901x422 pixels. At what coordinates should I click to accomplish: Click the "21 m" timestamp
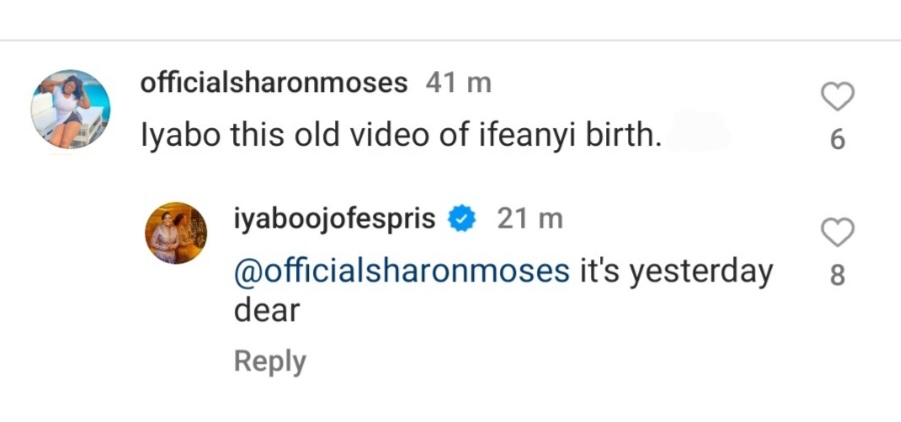[530, 219]
